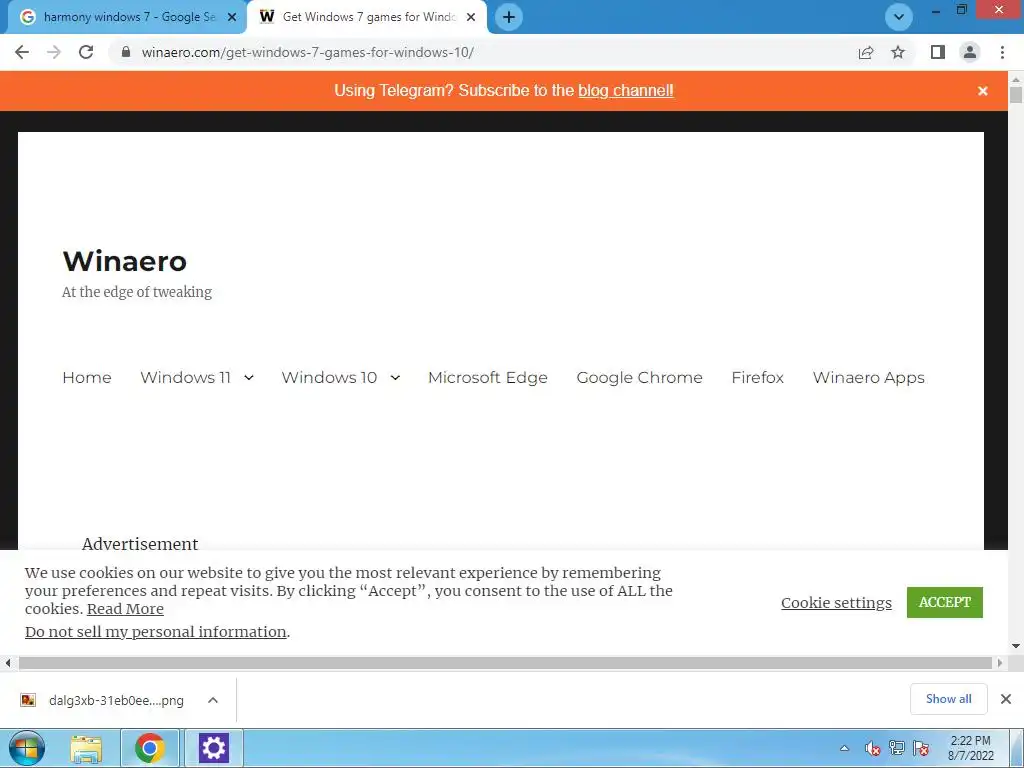Open the Windows 11 menu item
This screenshot has height=768, width=1024.
(185, 377)
